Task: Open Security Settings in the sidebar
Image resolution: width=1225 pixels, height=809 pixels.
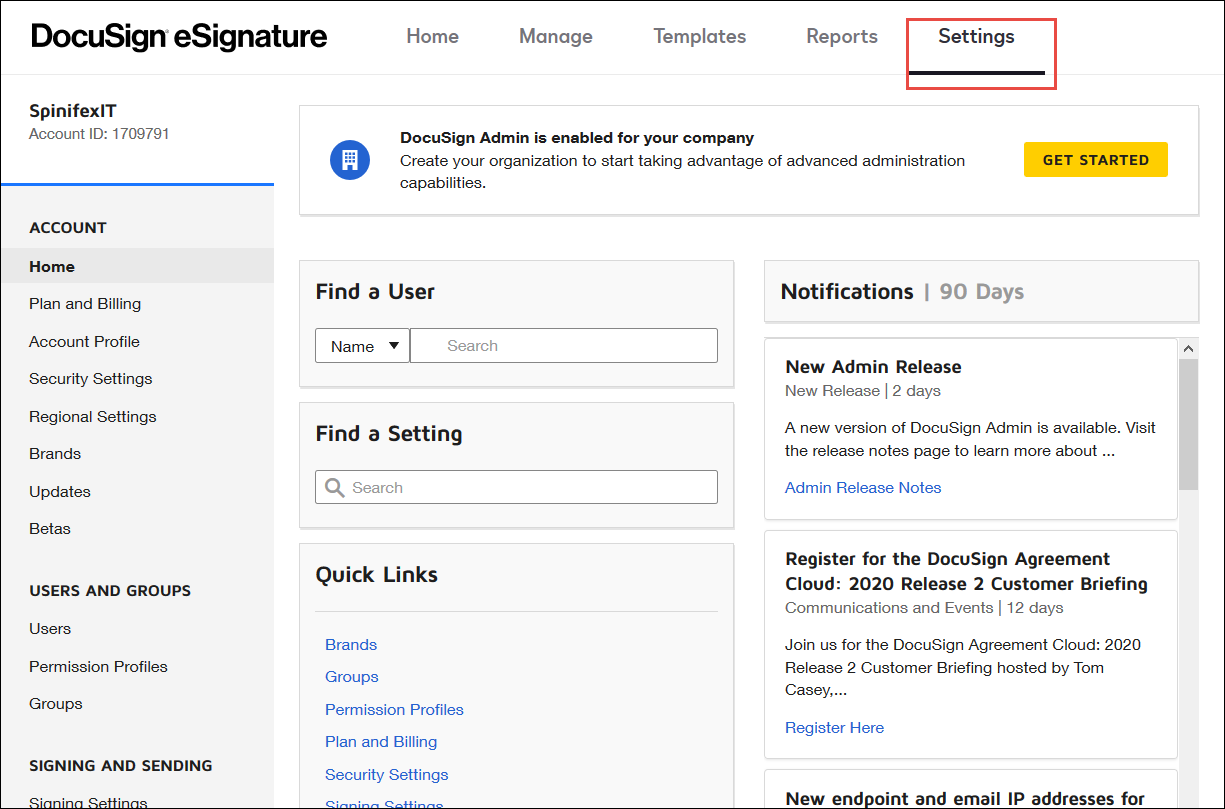Action: [x=91, y=379]
